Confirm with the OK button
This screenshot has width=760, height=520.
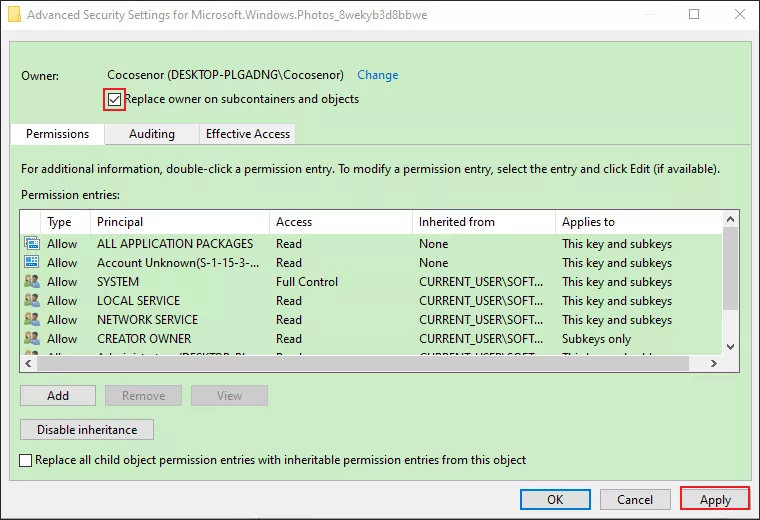point(555,499)
